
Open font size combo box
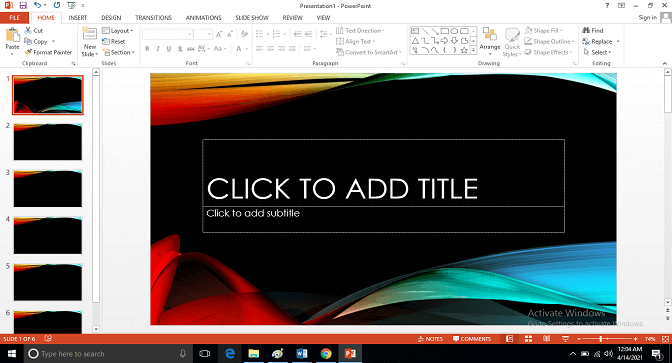(x=203, y=34)
